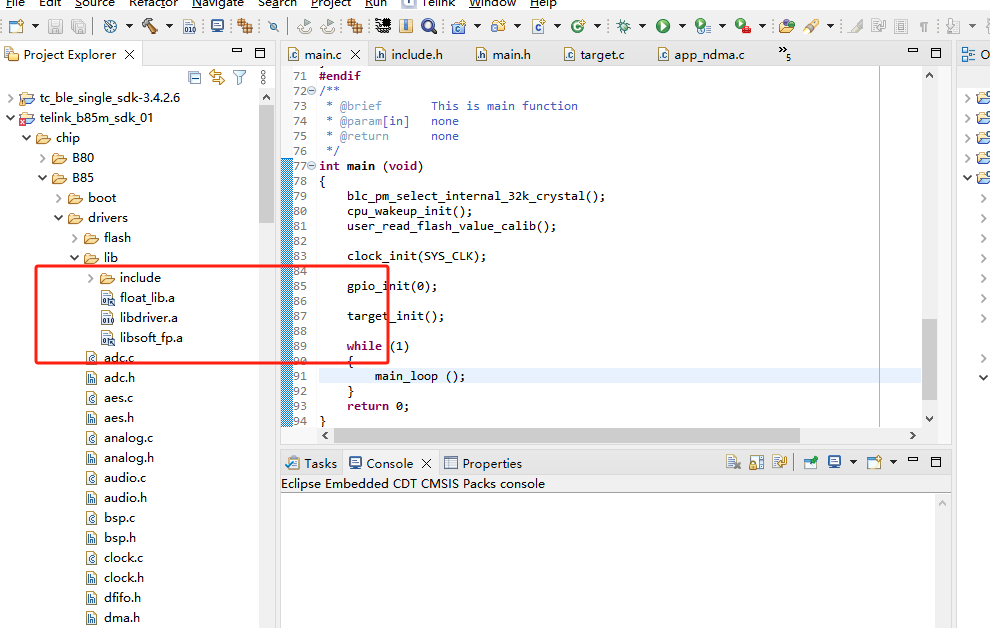
Task: Start debugging with the bug icon
Action: [623, 26]
